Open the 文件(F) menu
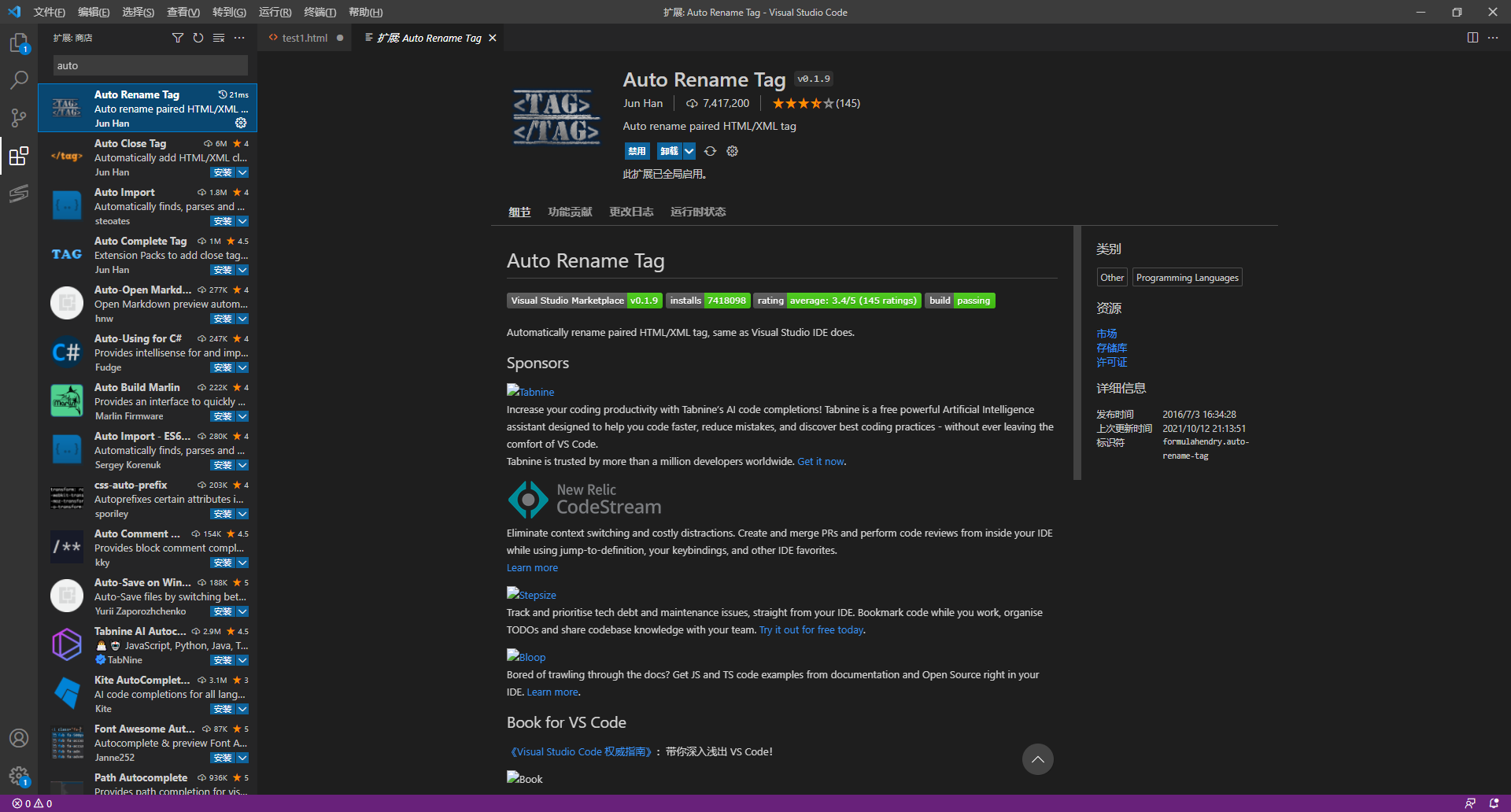 tap(49, 12)
